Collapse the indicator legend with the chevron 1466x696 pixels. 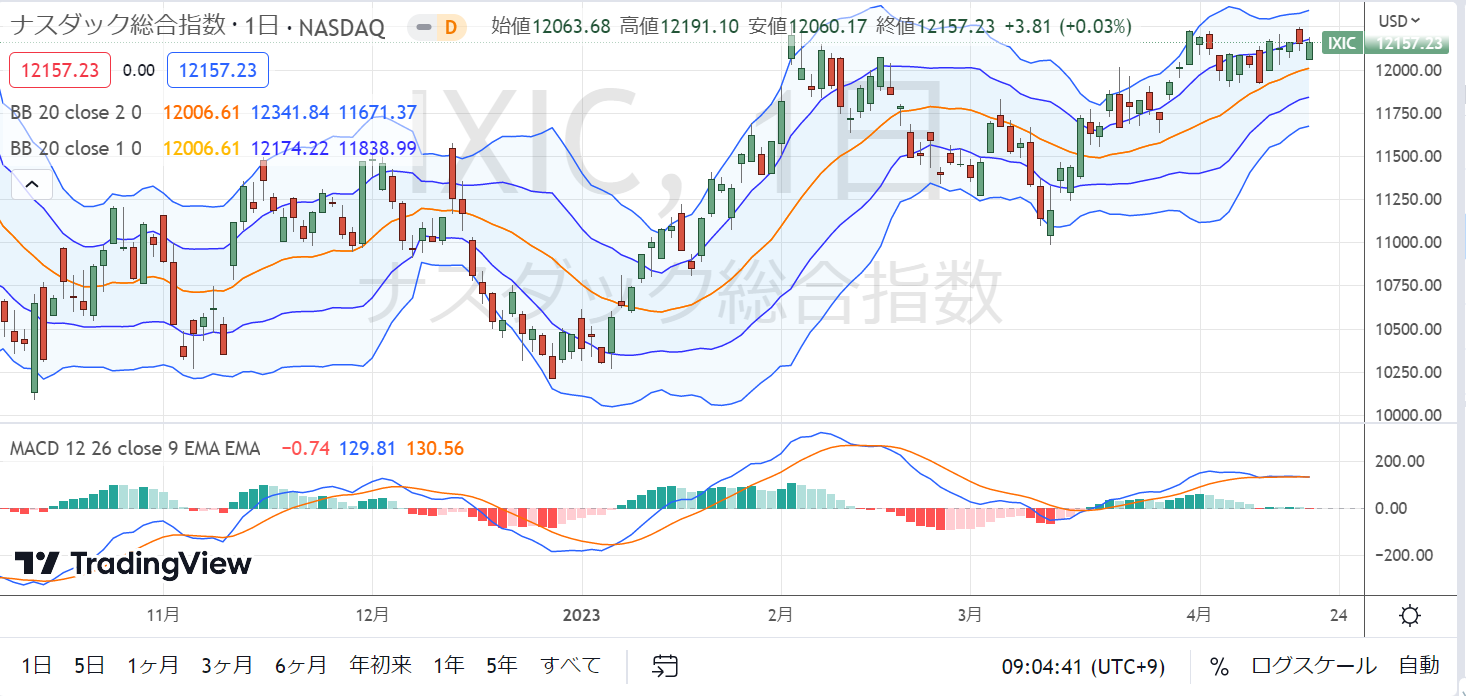(x=31, y=185)
